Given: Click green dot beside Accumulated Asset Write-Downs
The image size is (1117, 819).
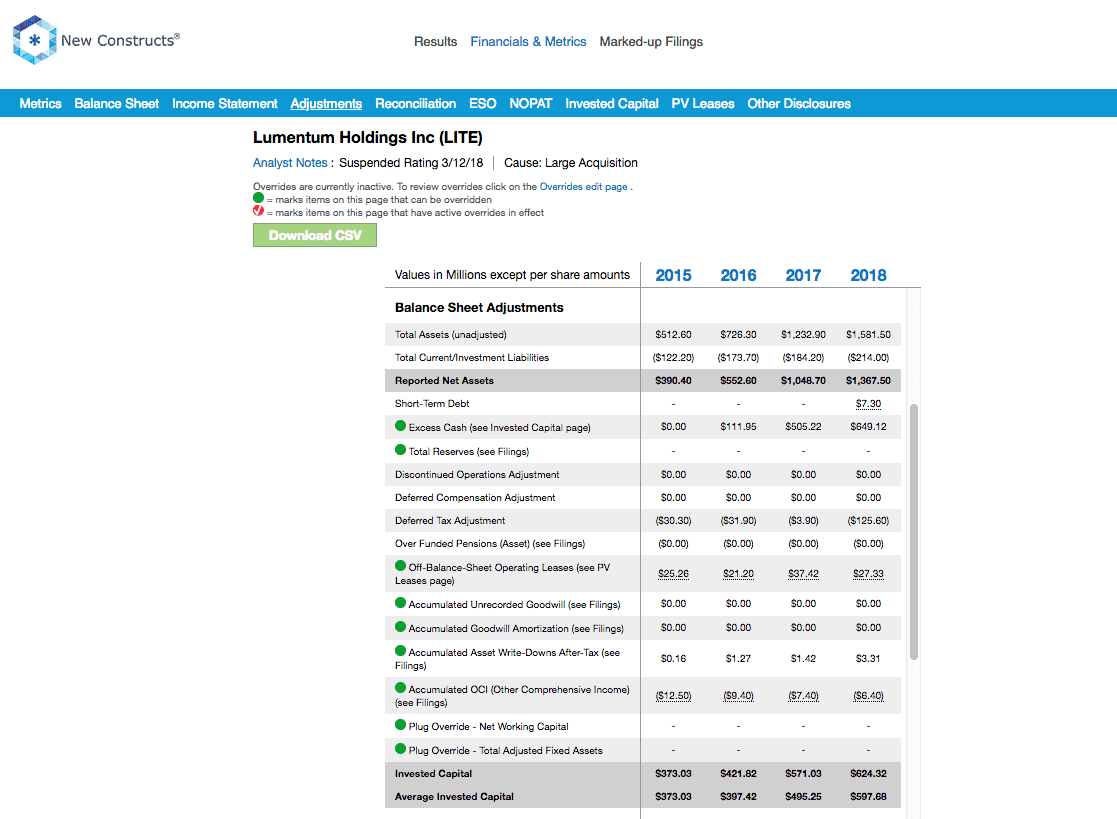Looking at the screenshot, I should pos(400,651).
